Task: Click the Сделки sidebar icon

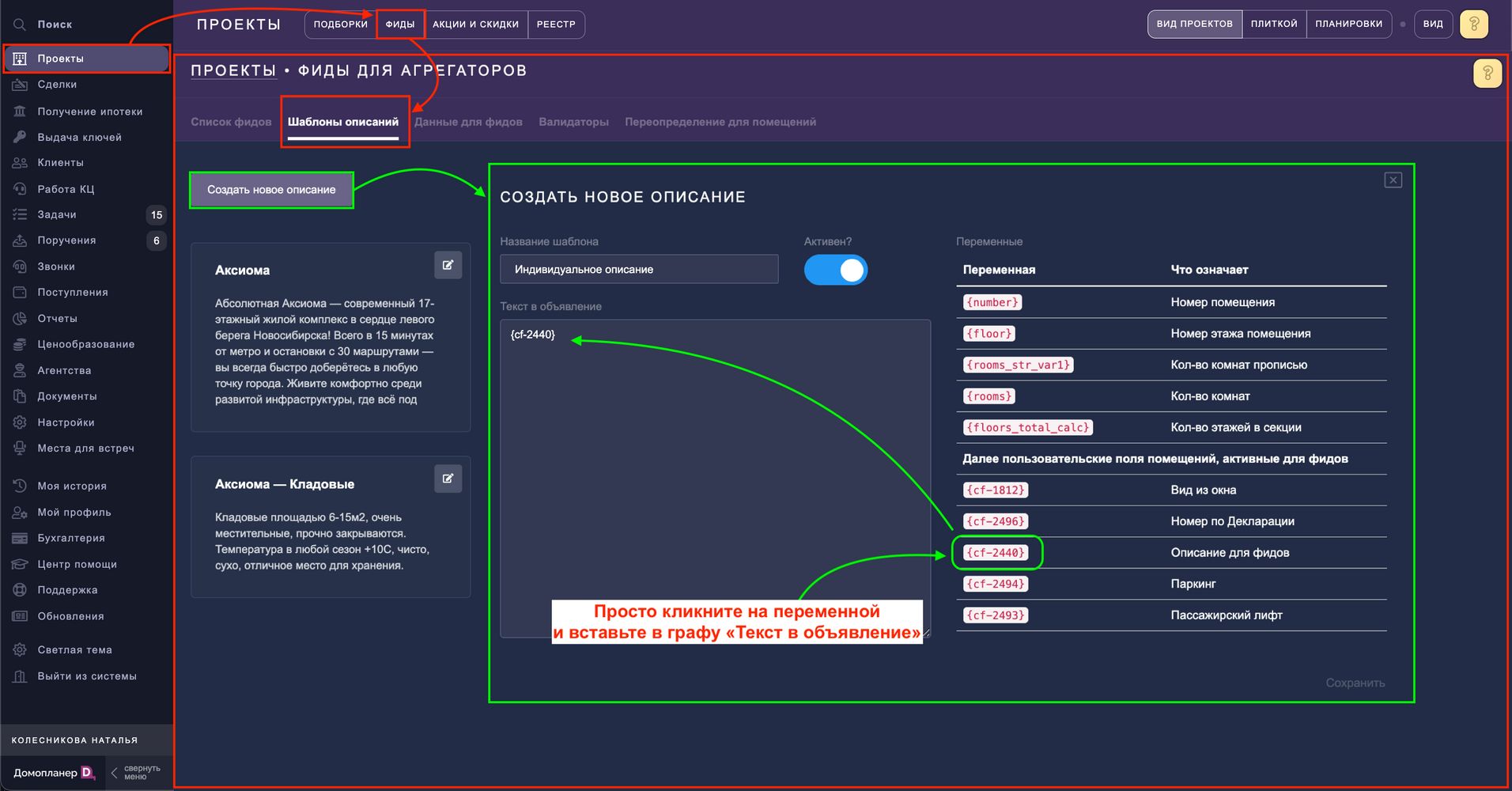Action: point(20,85)
